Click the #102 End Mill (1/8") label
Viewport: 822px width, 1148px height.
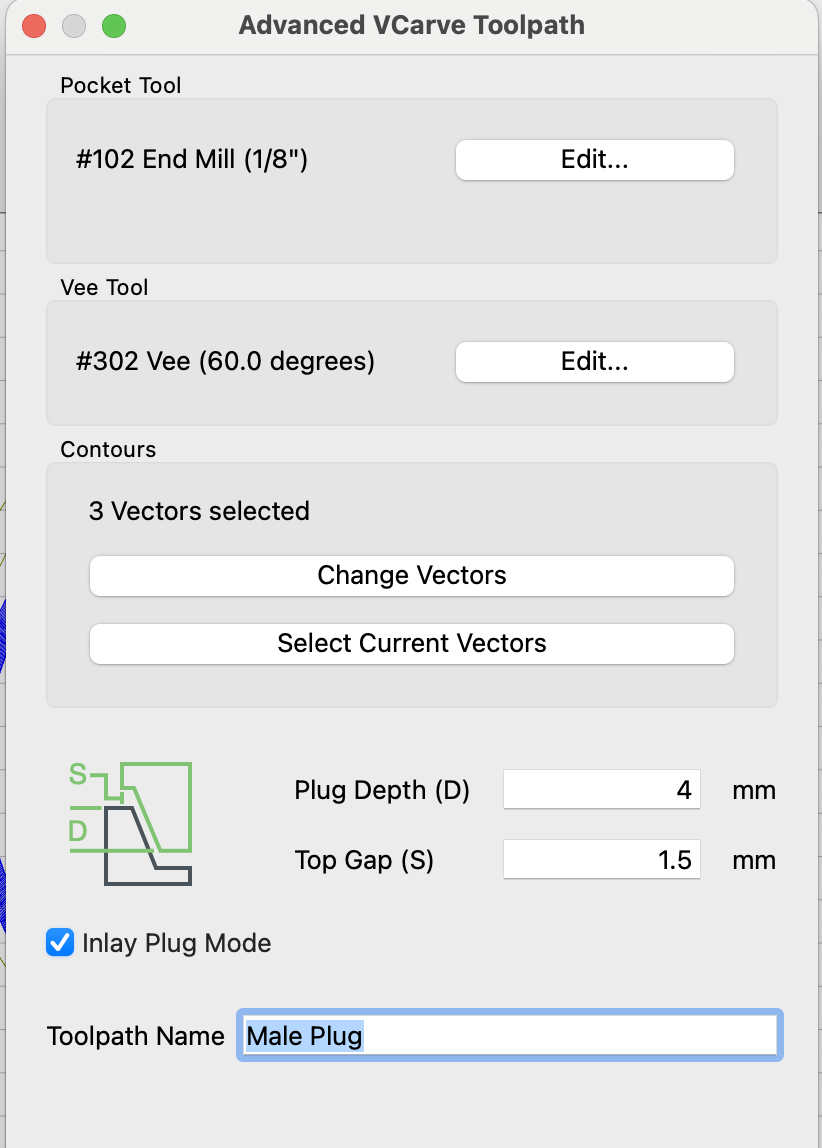(x=192, y=160)
